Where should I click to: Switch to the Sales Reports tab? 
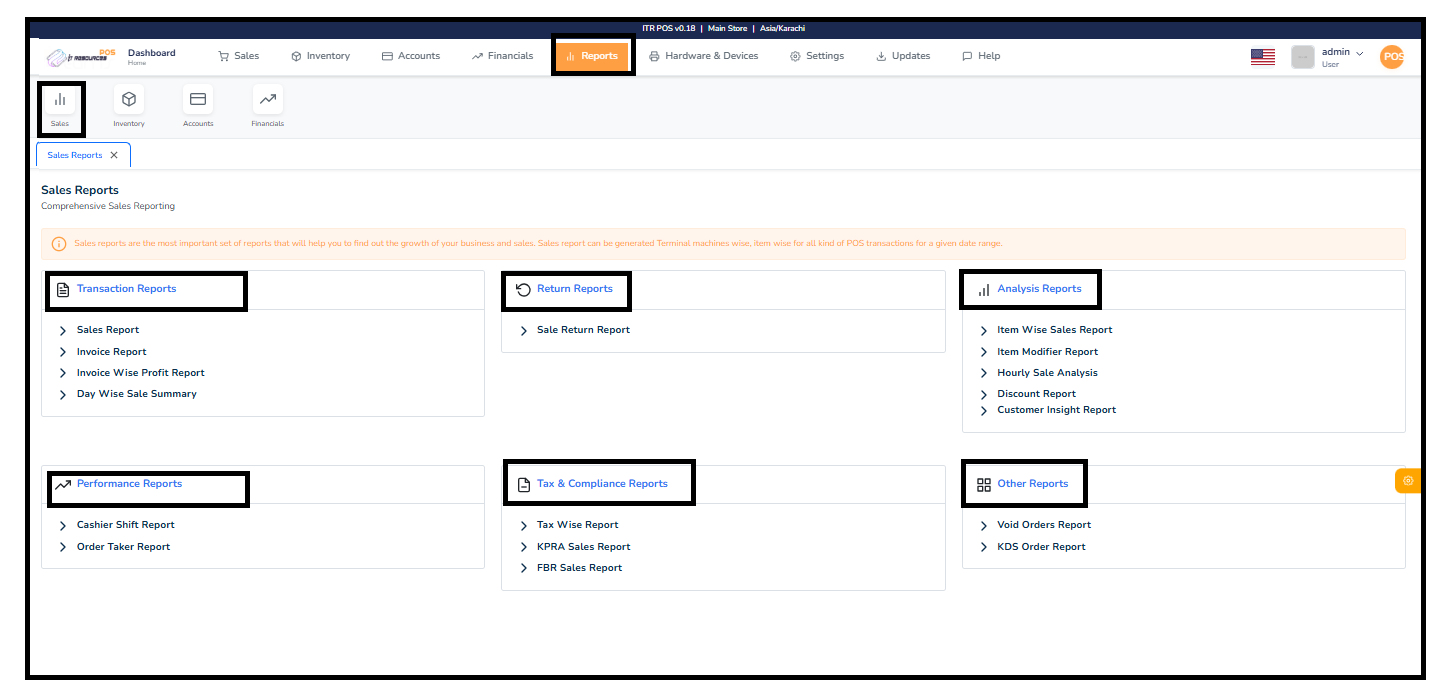[x=73, y=154]
